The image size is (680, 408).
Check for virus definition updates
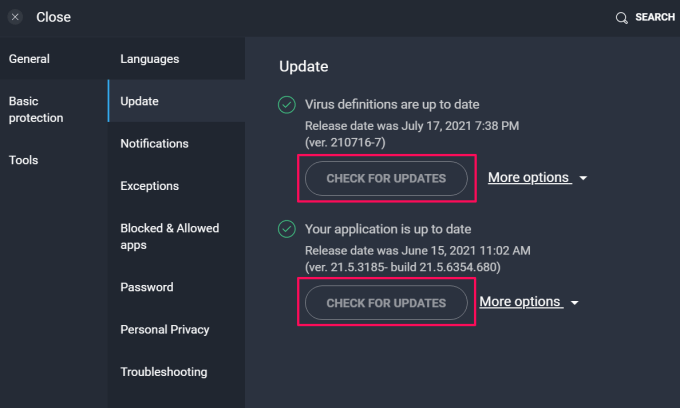tap(386, 178)
